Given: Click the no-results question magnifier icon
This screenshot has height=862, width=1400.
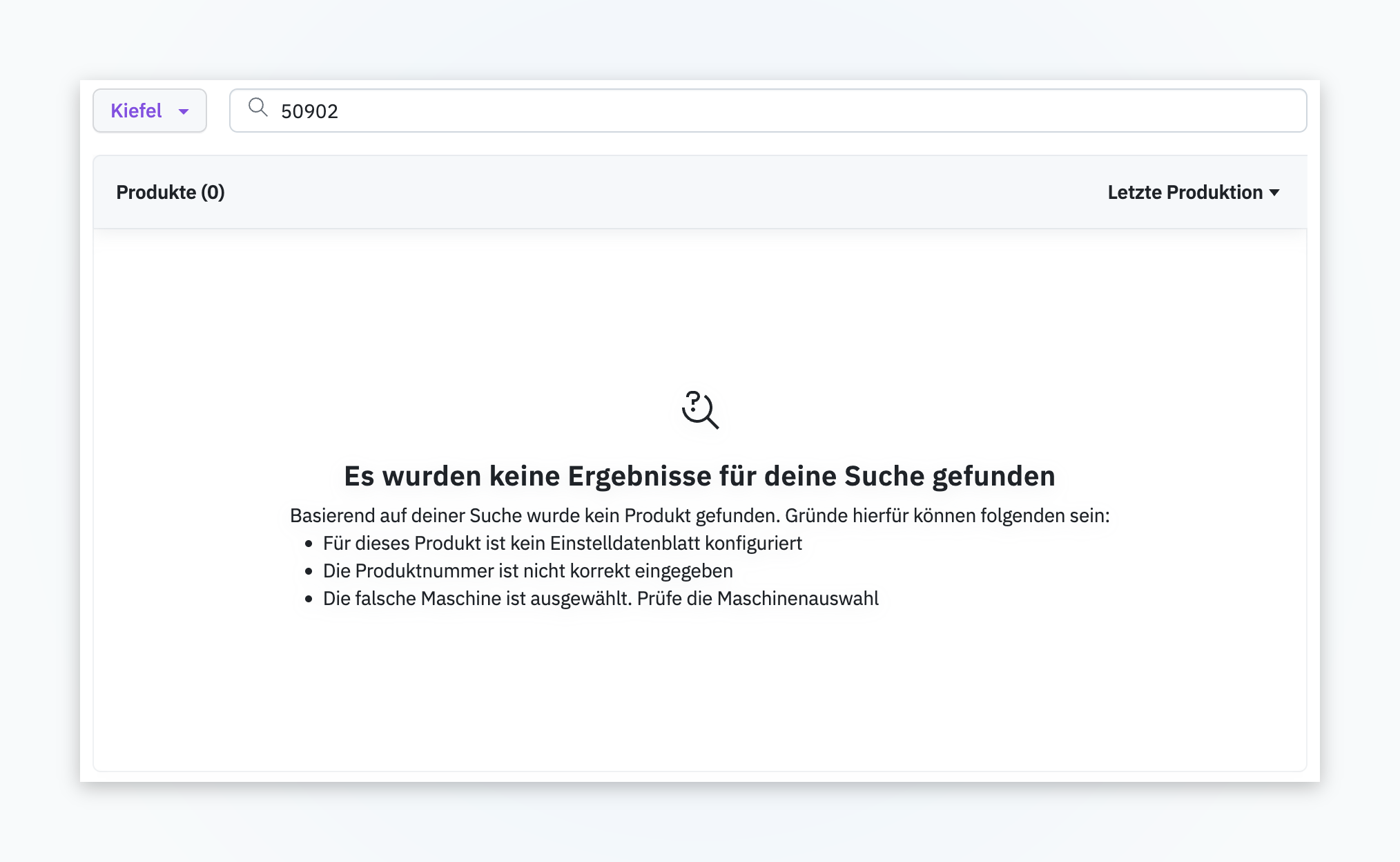Looking at the screenshot, I should click(x=700, y=410).
